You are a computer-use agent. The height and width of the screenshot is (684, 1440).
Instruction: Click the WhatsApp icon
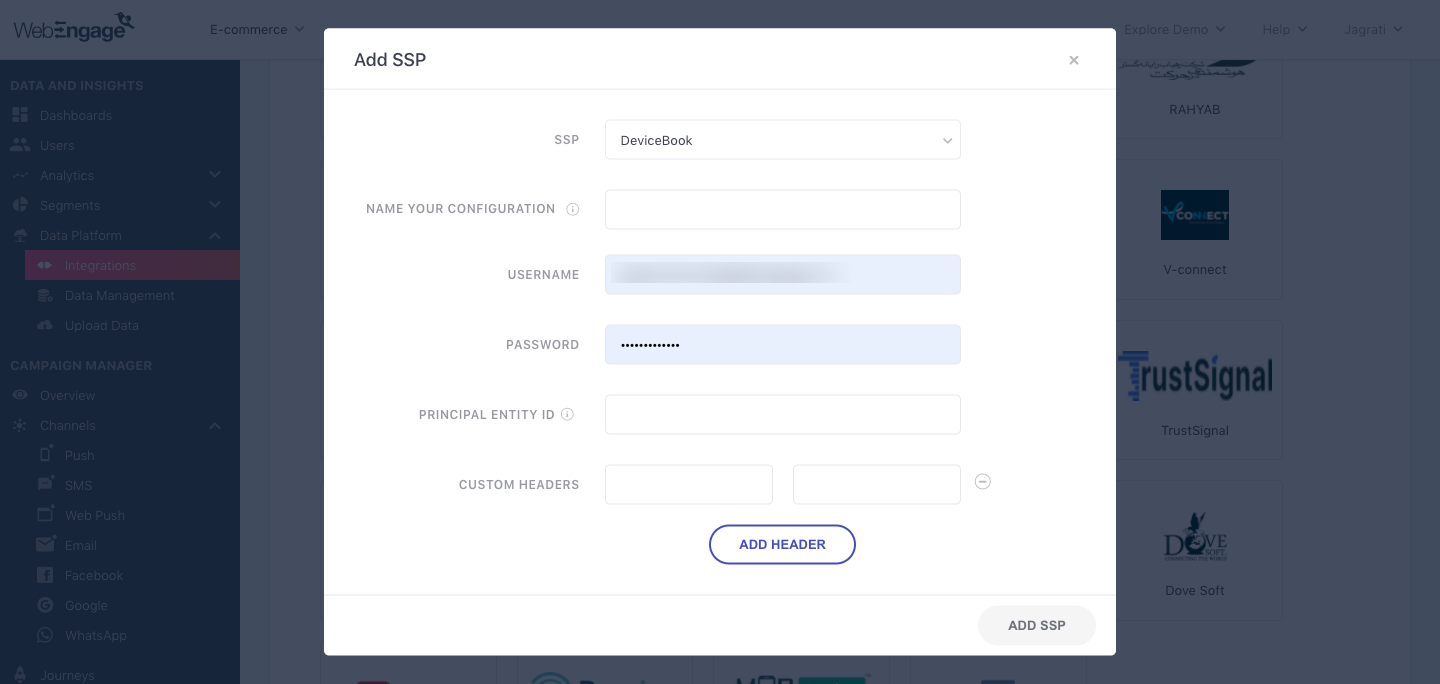pyautogui.click(x=45, y=635)
